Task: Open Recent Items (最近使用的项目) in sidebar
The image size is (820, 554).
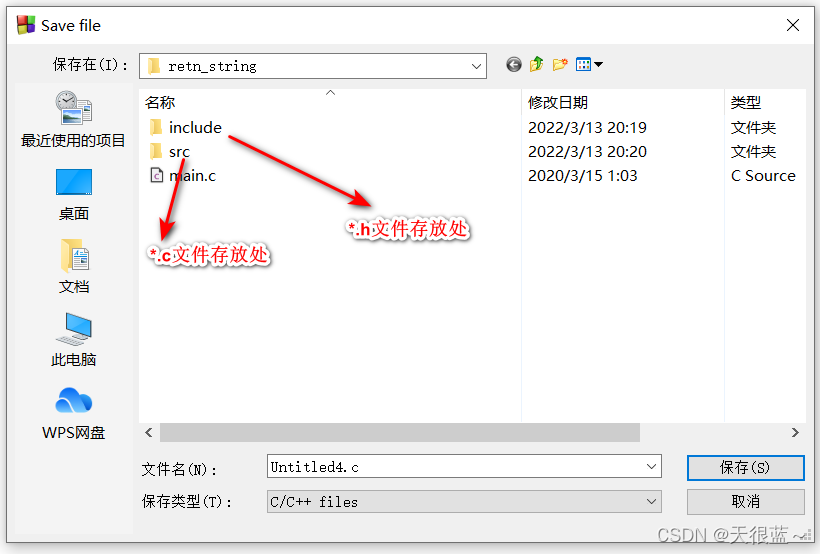Action: pyautogui.click(x=73, y=119)
